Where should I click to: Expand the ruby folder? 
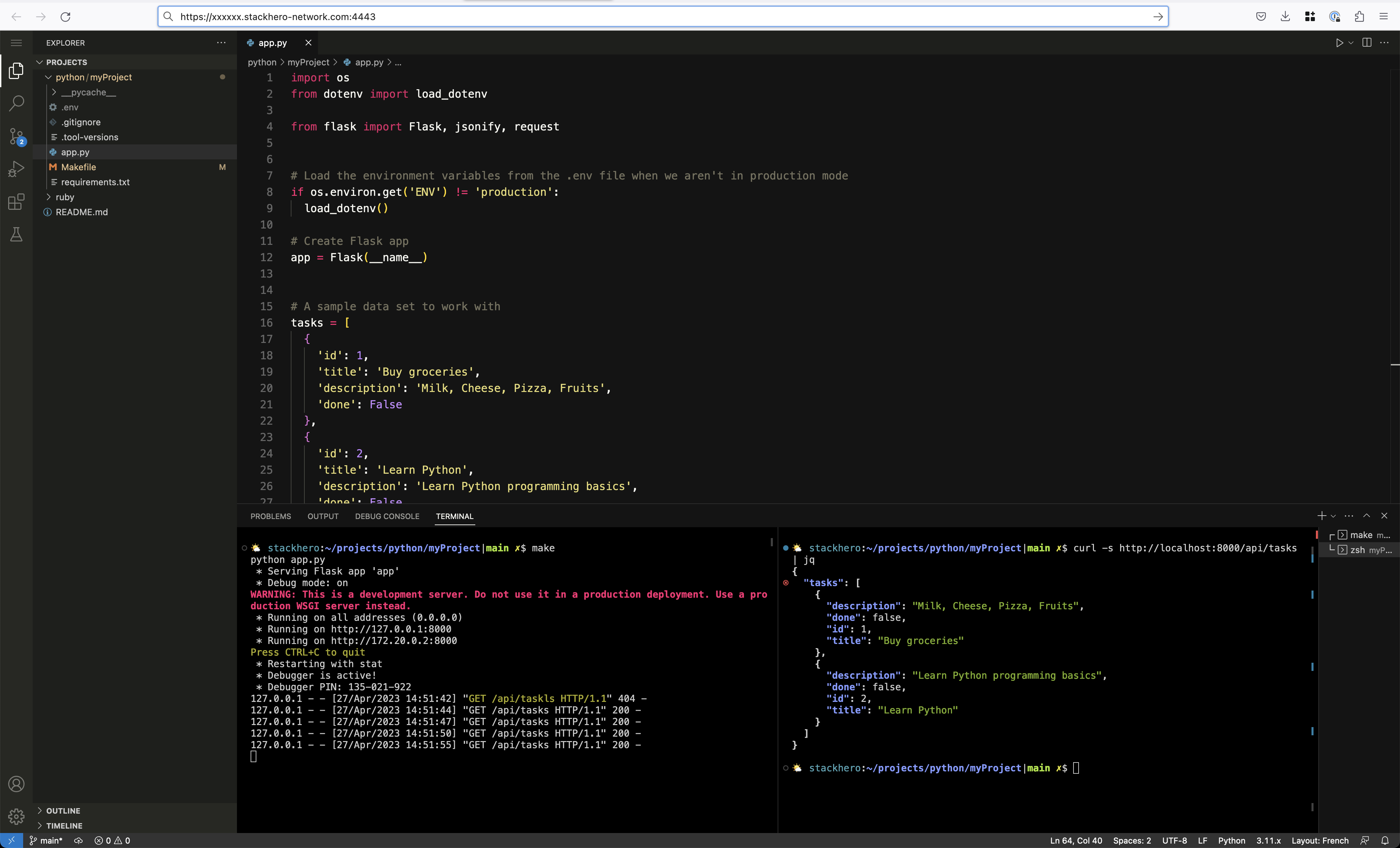(65, 197)
